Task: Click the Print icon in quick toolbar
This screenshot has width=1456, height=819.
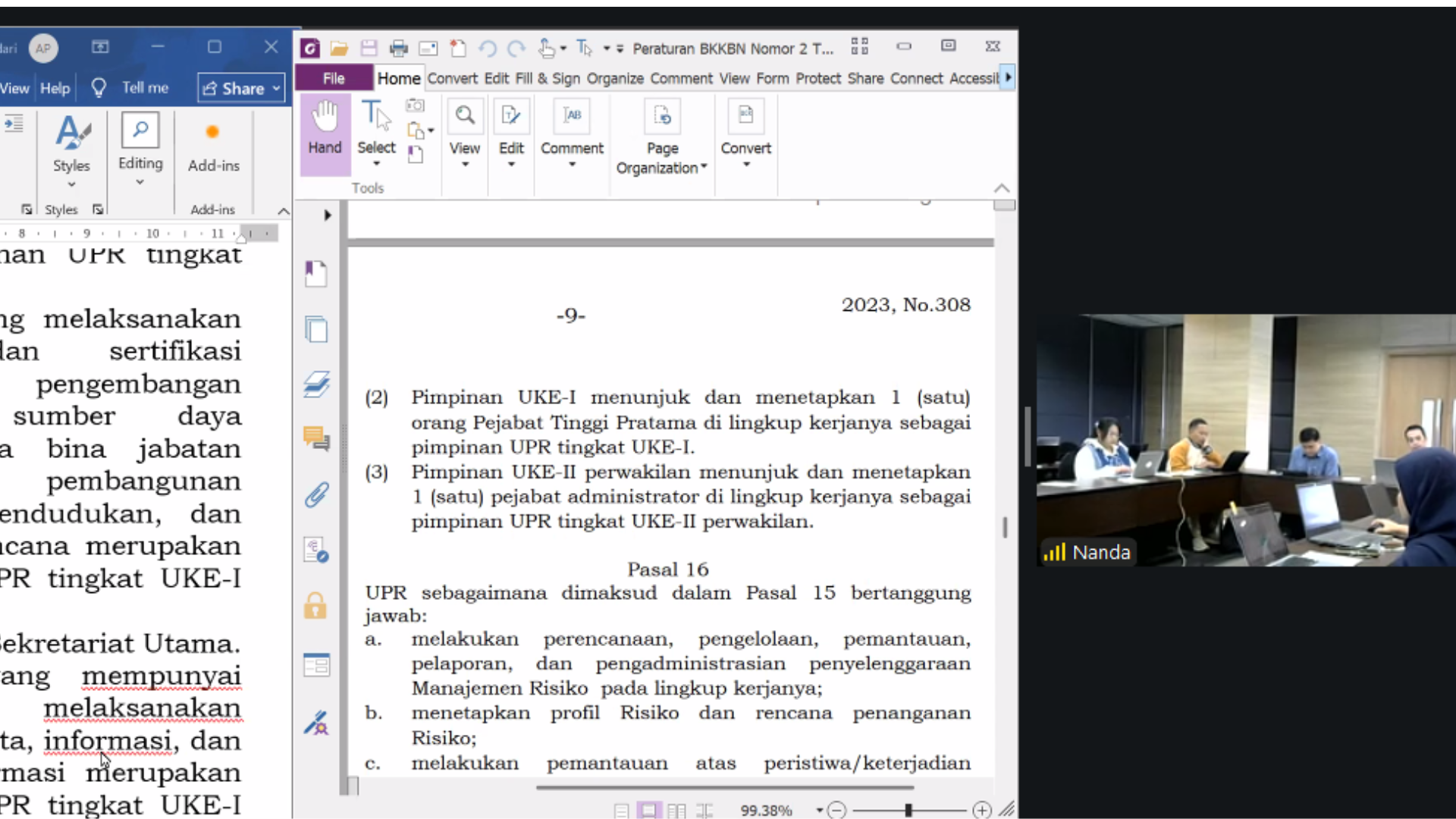Action: pos(398,49)
